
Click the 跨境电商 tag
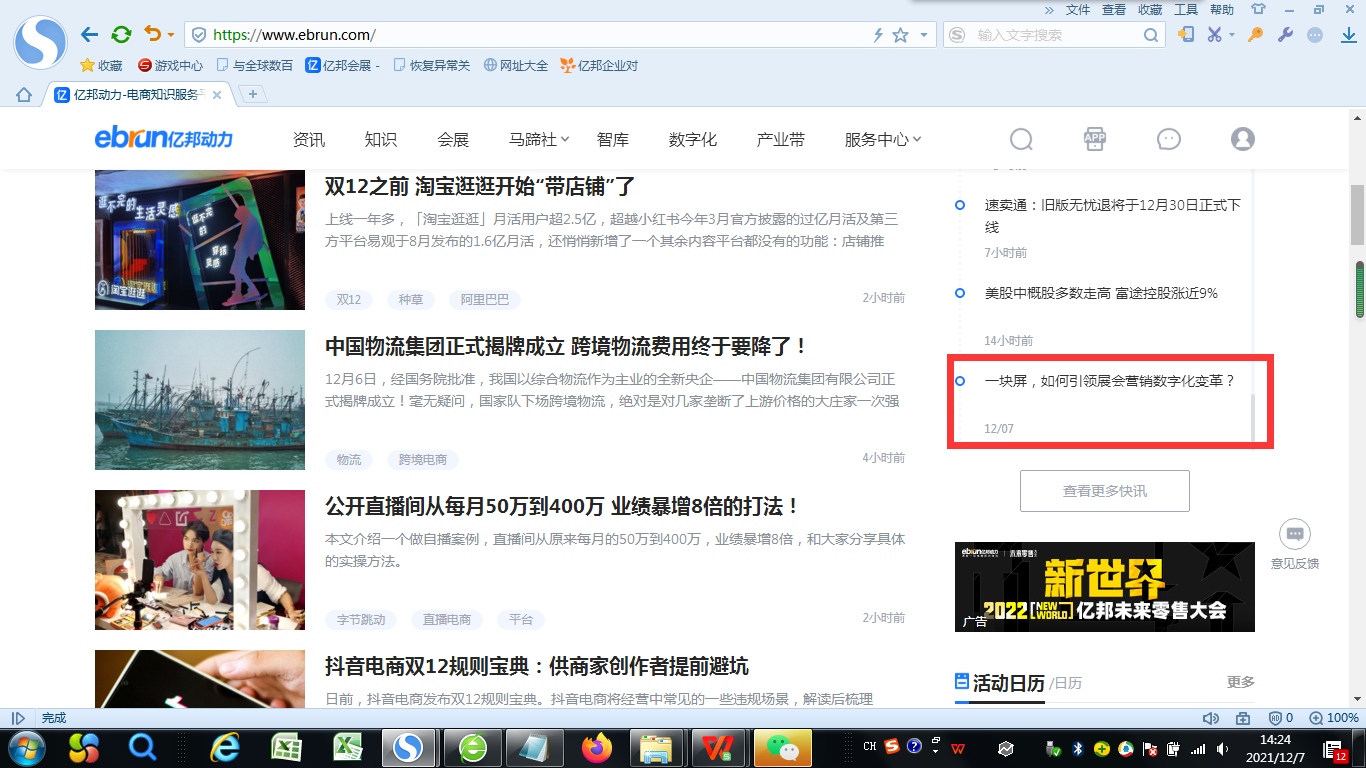pyautogui.click(x=423, y=460)
